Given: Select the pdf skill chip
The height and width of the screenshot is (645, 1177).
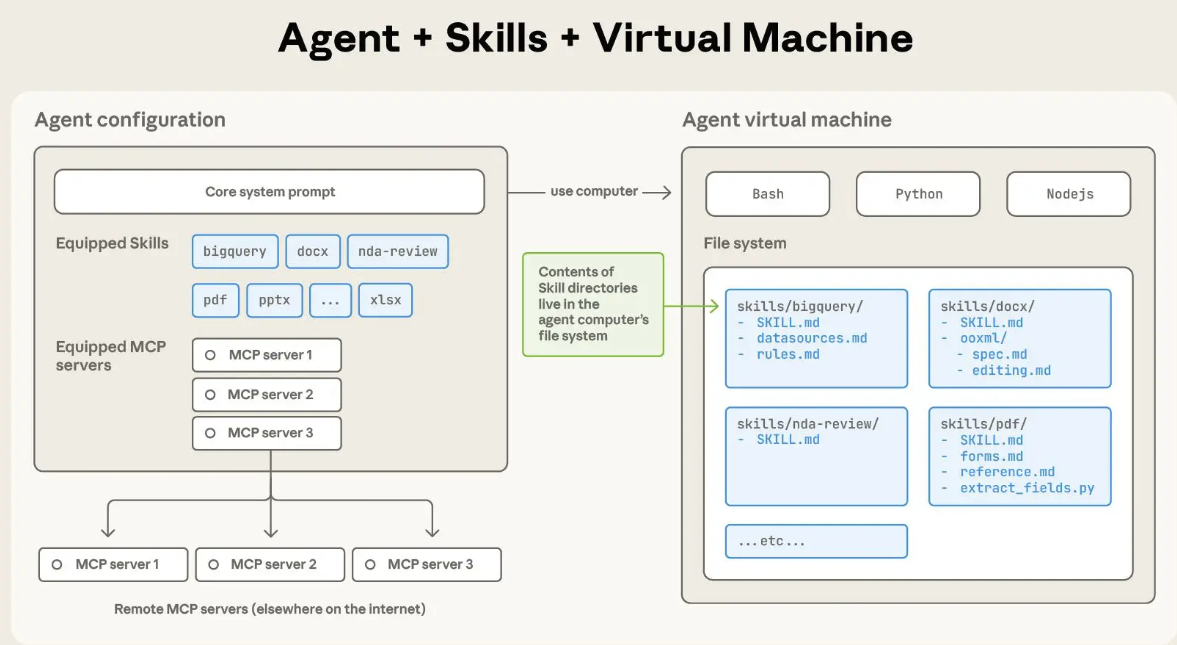Looking at the screenshot, I should pos(215,300).
